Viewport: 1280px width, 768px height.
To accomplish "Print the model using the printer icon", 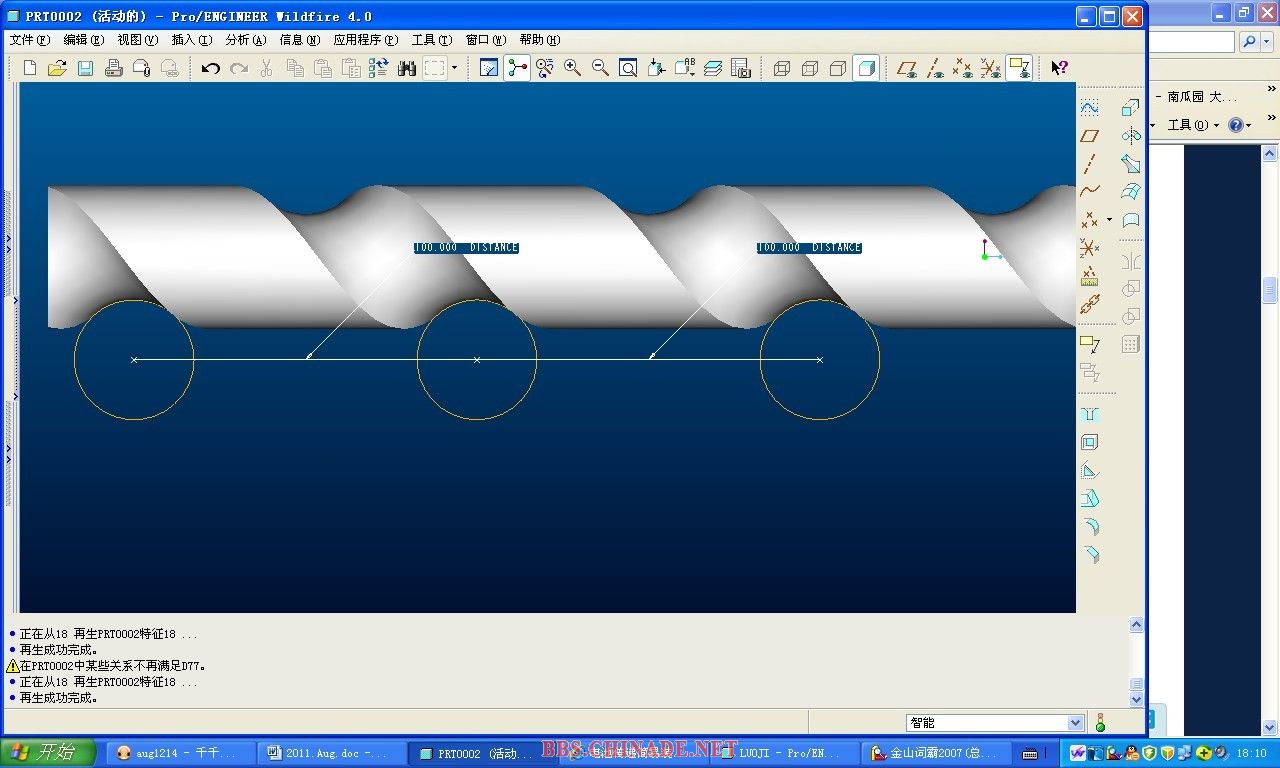I will click(113, 68).
